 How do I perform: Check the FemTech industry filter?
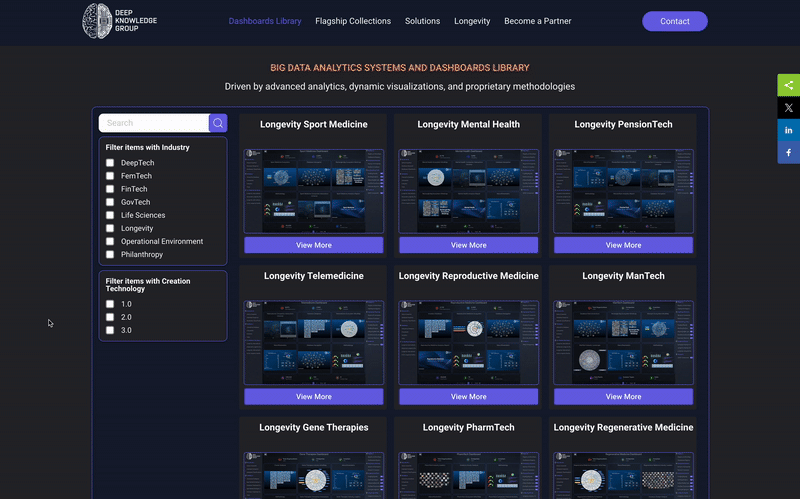(110, 176)
